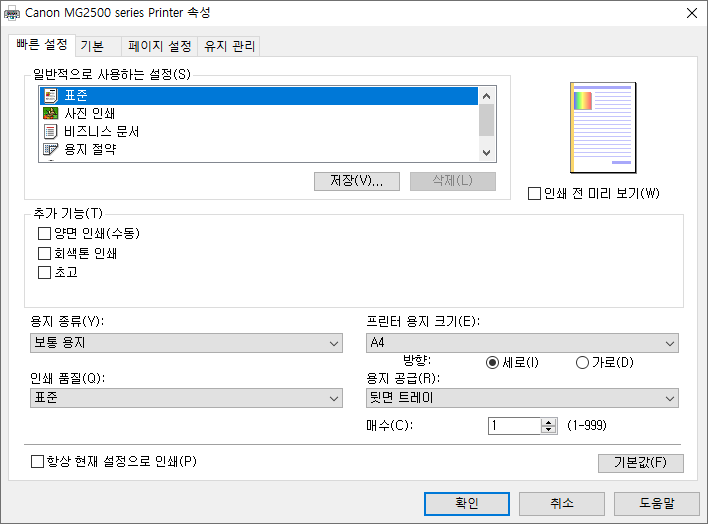708x524 pixels.
Task: Increase copies with 매수 up arrow
Action: coord(549,422)
